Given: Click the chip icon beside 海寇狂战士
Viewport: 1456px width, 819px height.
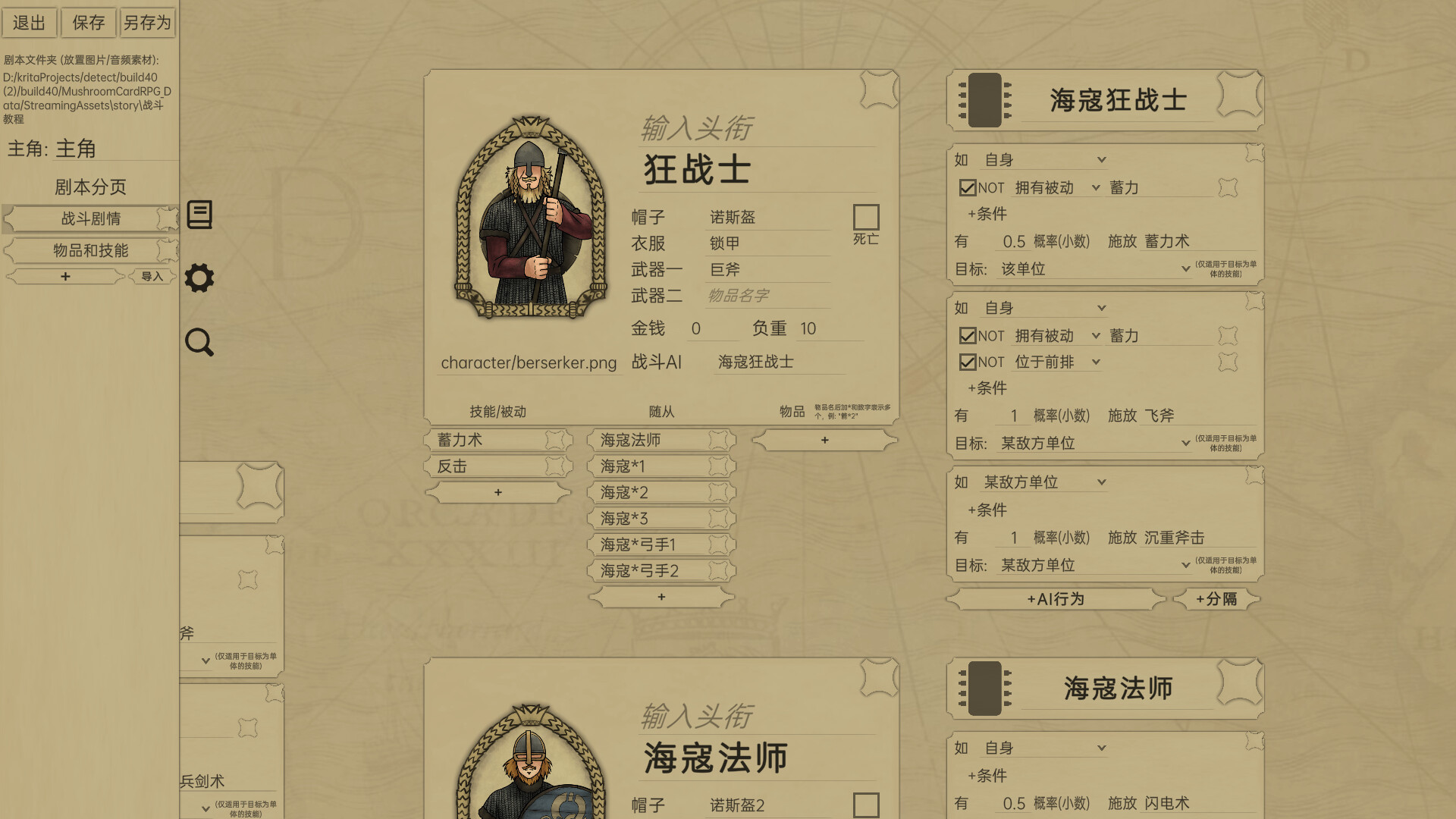Looking at the screenshot, I should (x=984, y=99).
